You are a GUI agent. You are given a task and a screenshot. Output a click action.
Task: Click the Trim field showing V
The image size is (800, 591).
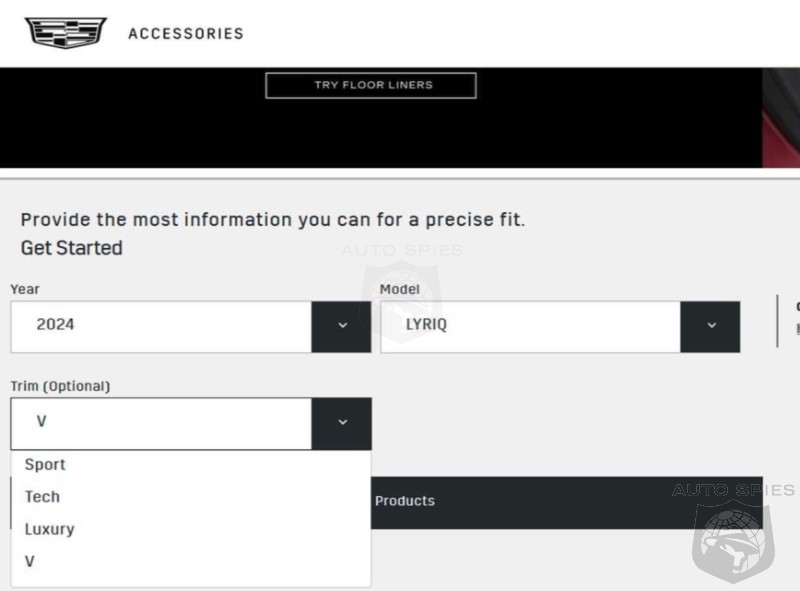click(161, 424)
